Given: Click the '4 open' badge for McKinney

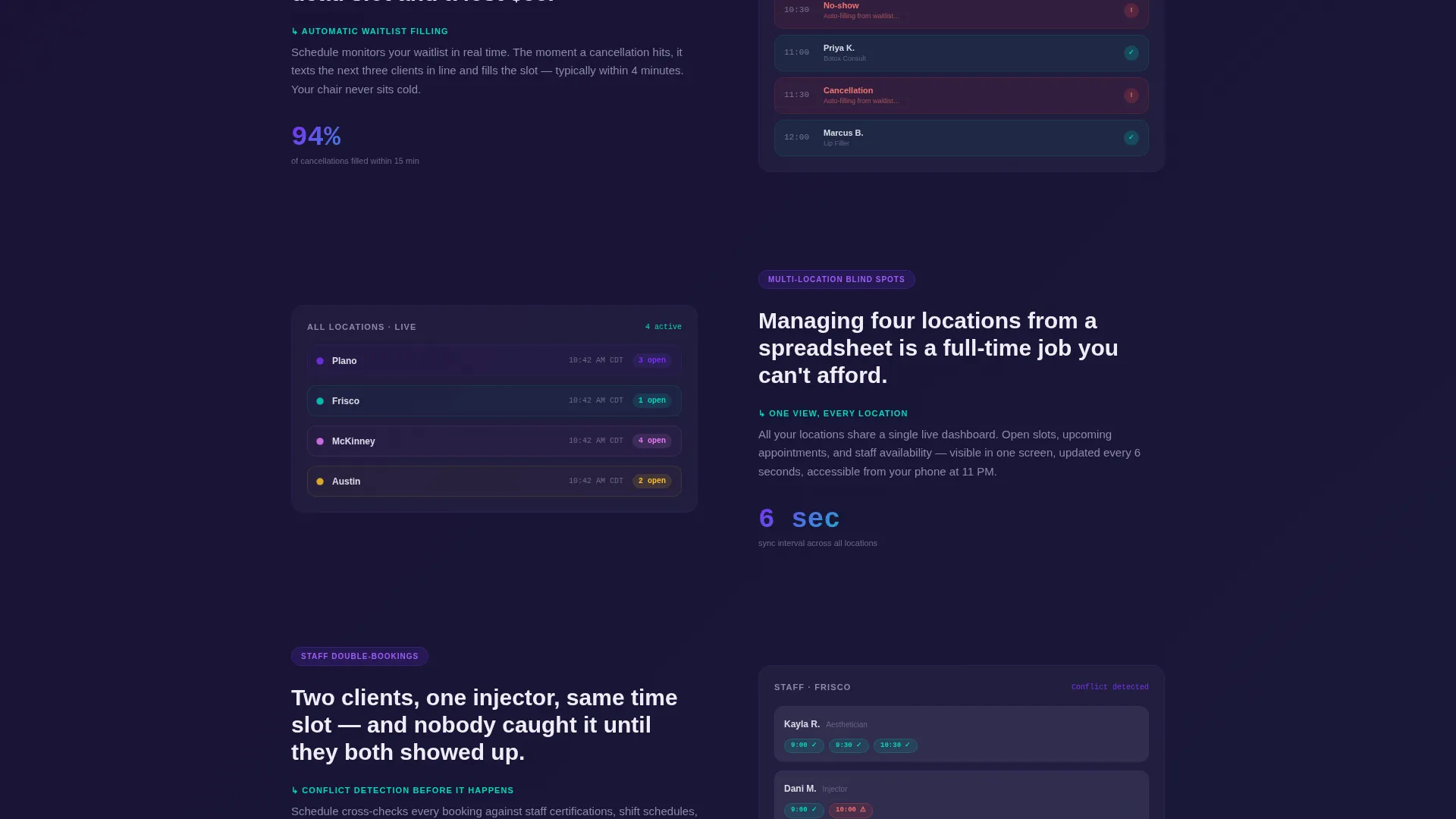Looking at the screenshot, I should [x=652, y=441].
